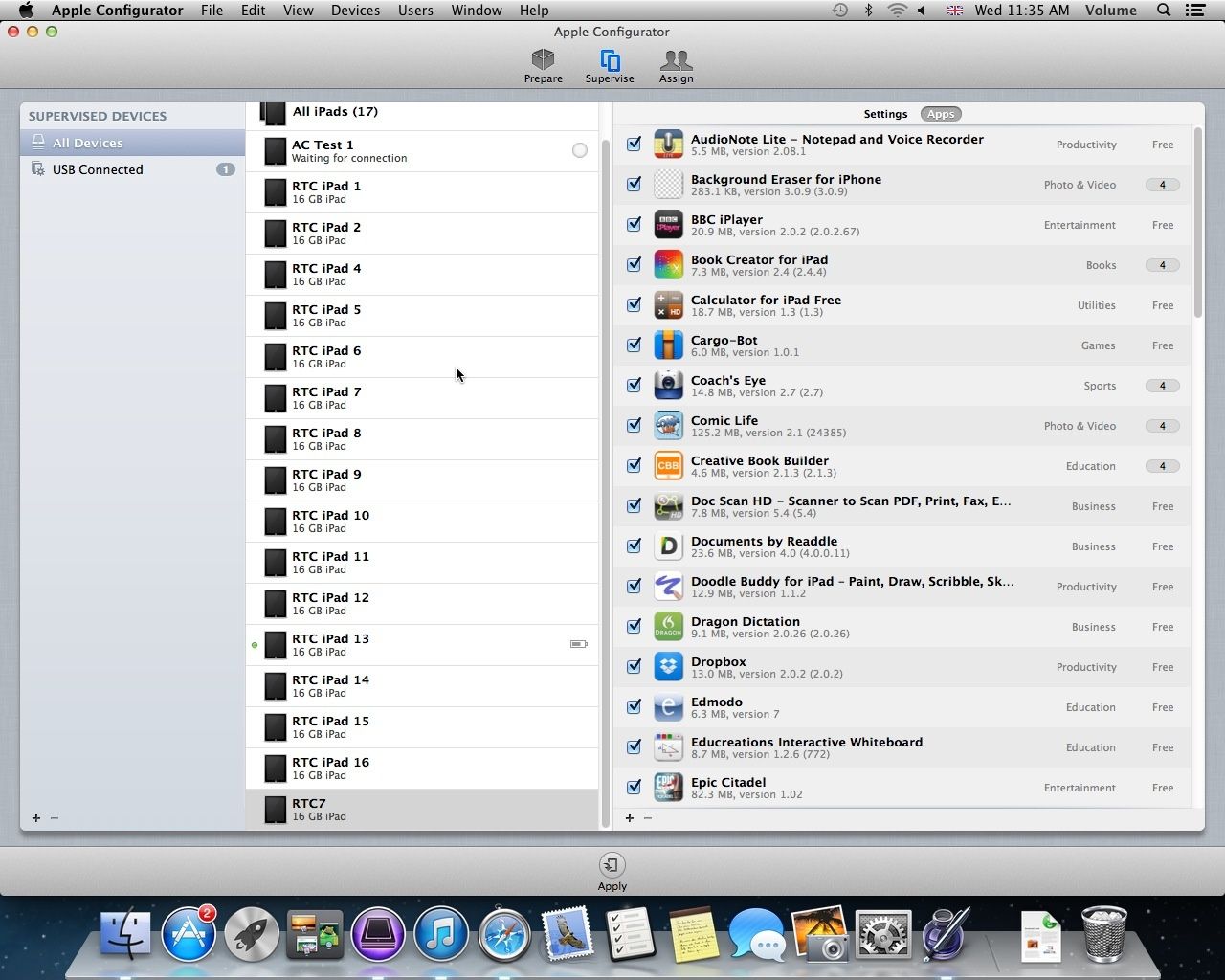
Task: Open the Window menu
Action: (x=476, y=11)
